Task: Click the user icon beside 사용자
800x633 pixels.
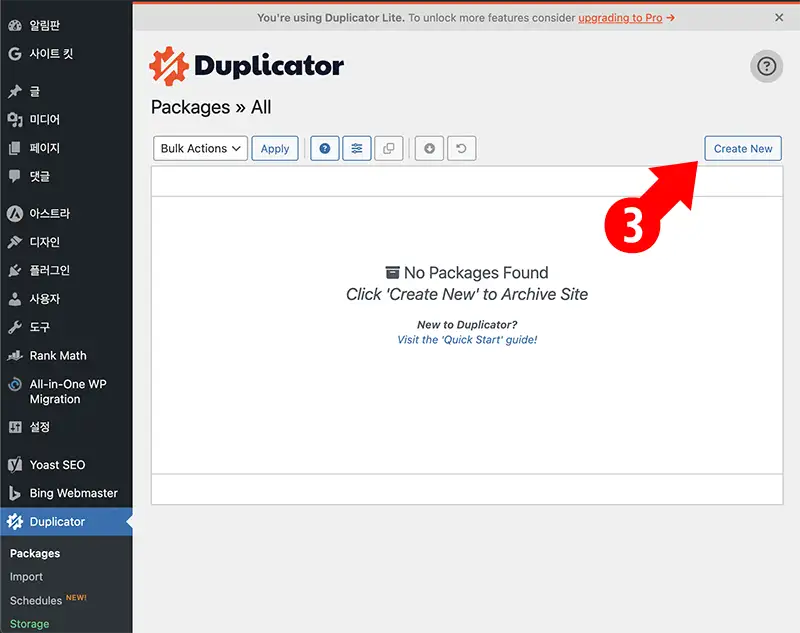Action: [x=15, y=299]
